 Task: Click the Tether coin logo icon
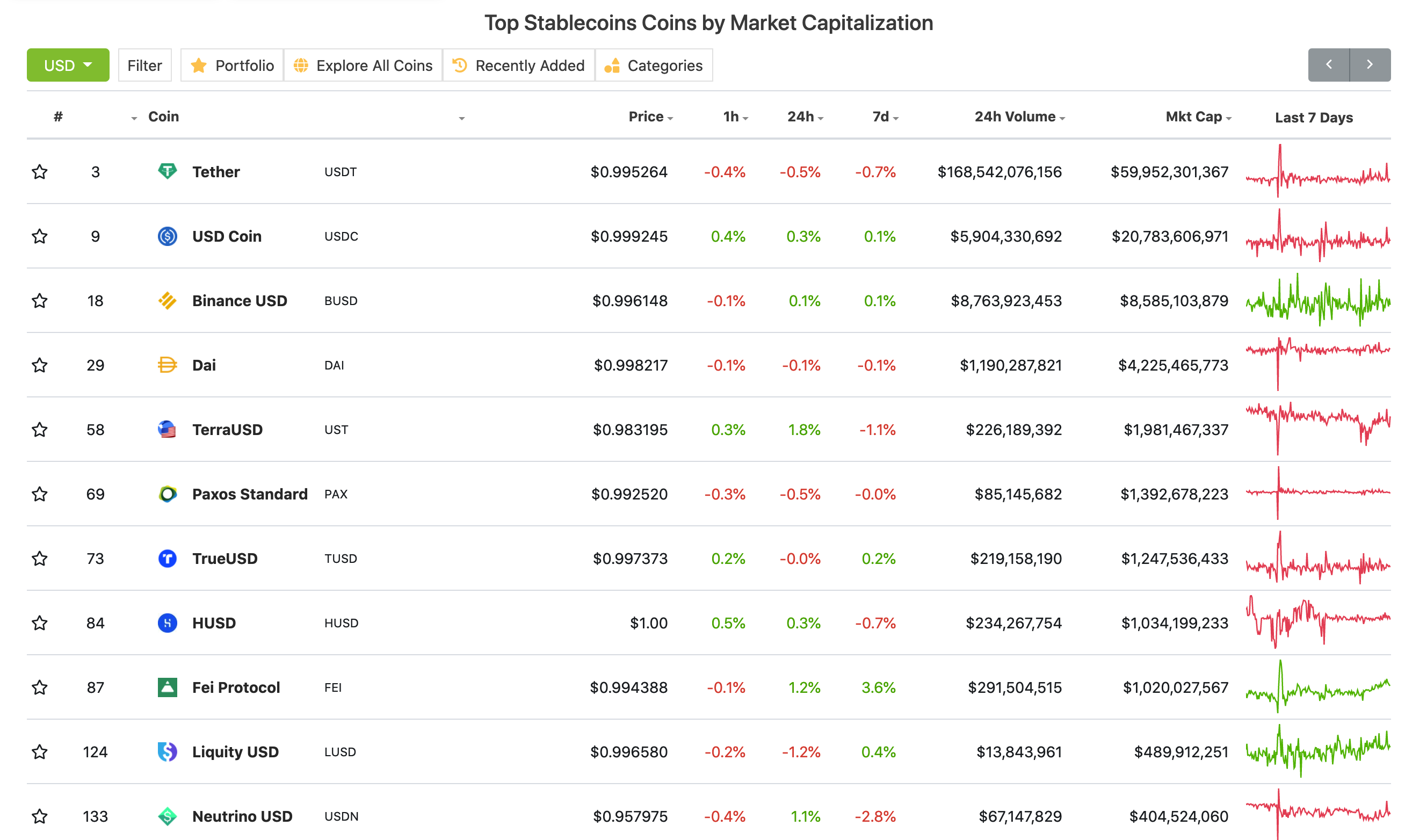click(x=168, y=171)
